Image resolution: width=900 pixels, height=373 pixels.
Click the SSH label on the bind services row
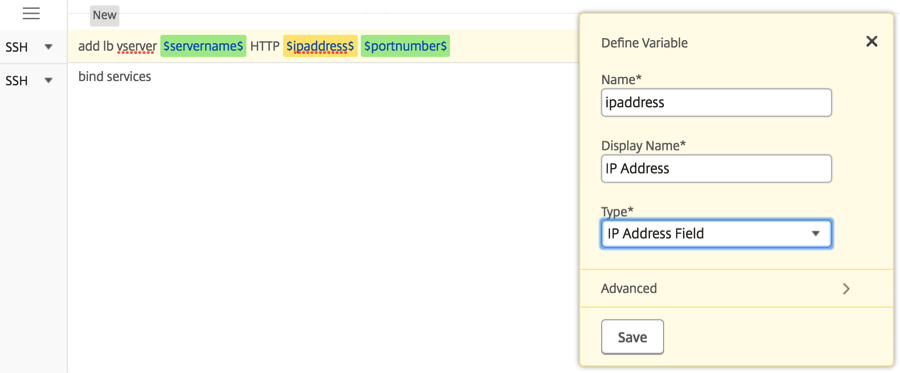click(16, 81)
